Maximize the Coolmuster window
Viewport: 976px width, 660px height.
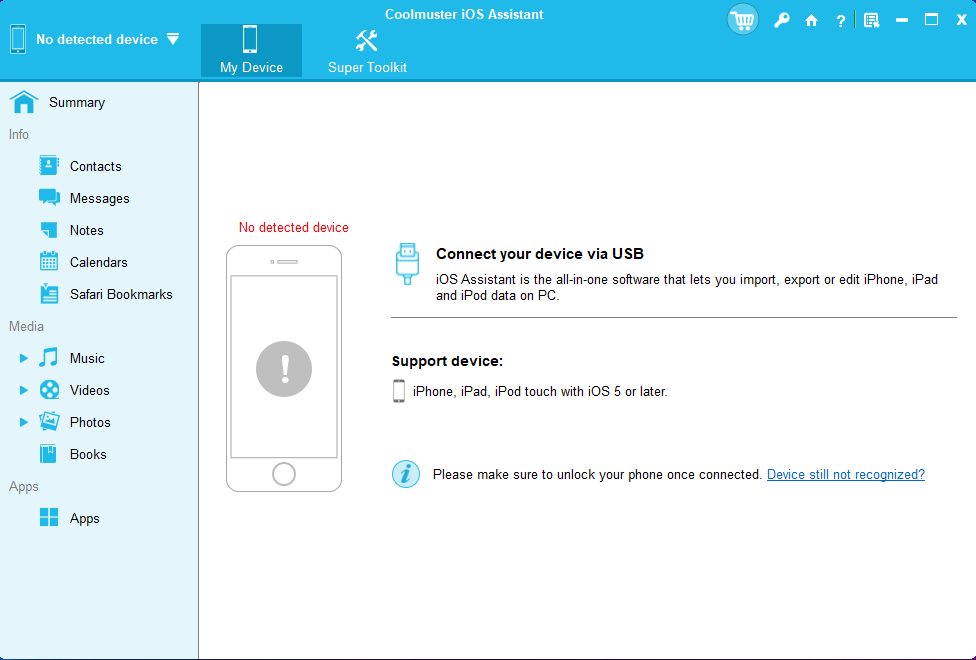point(931,20)
